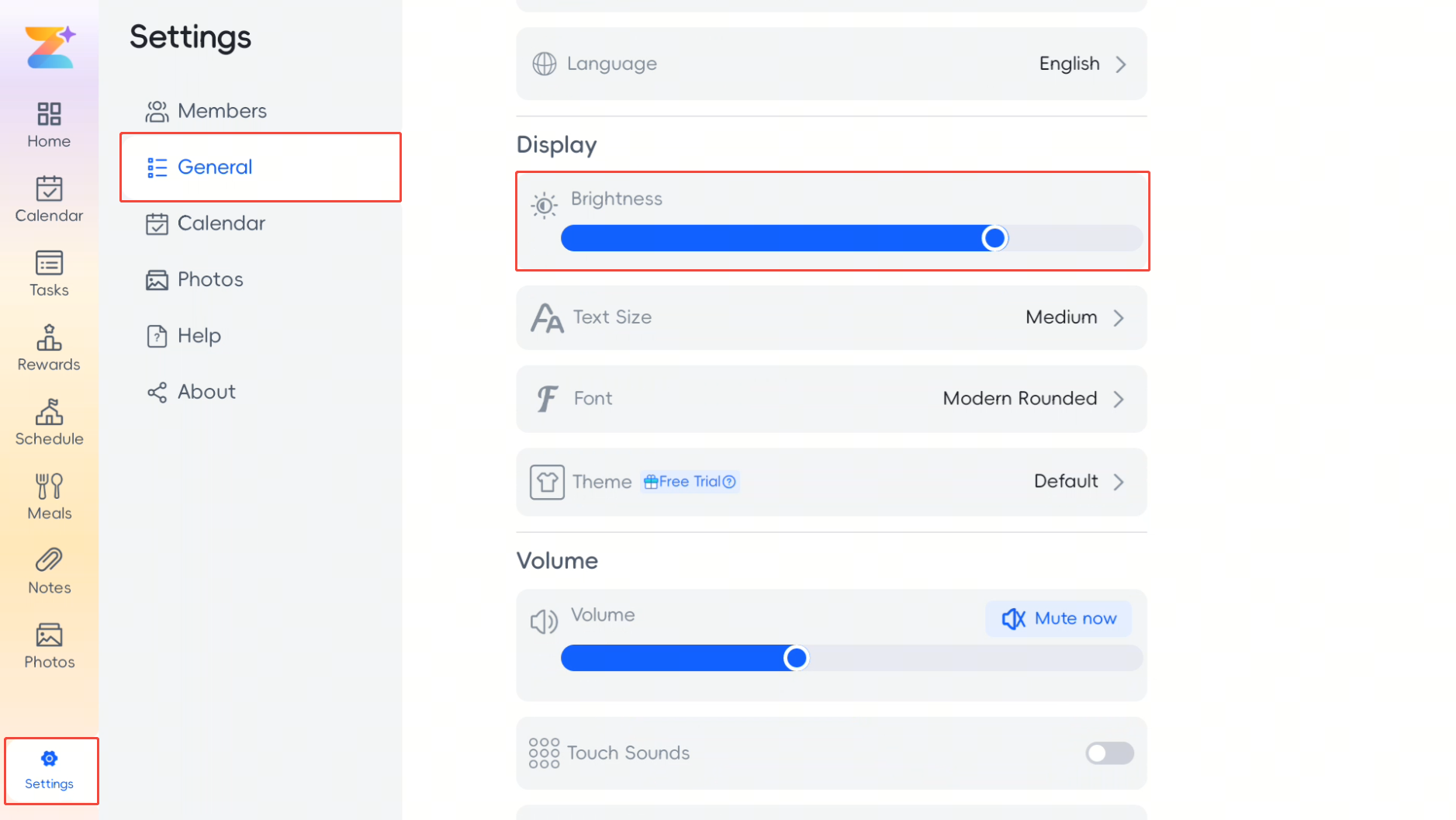1456x820 pixels.
Task: Select About in the settings menu
Action: pyautogui.click(x=191, y=392)
